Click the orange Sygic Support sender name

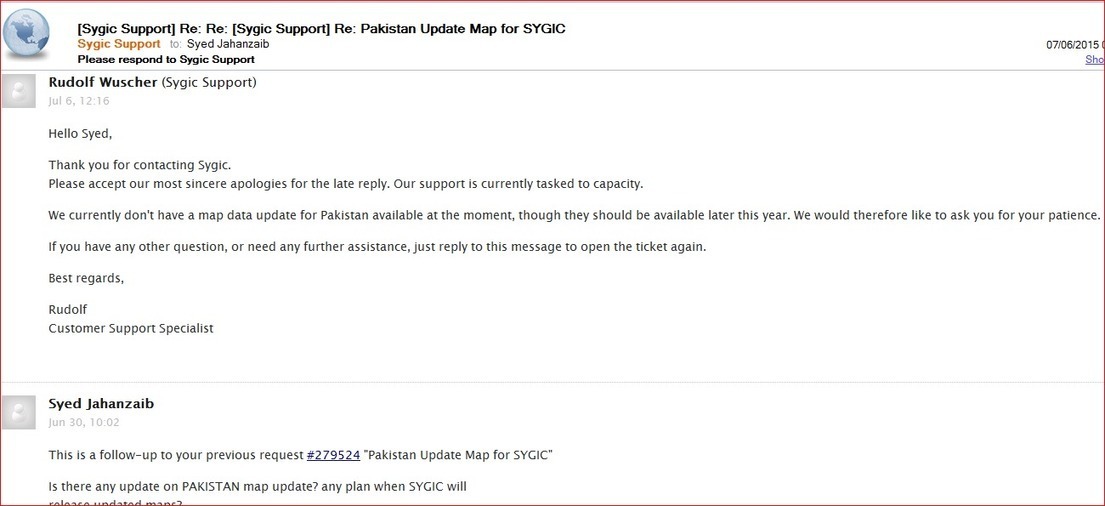119,44
